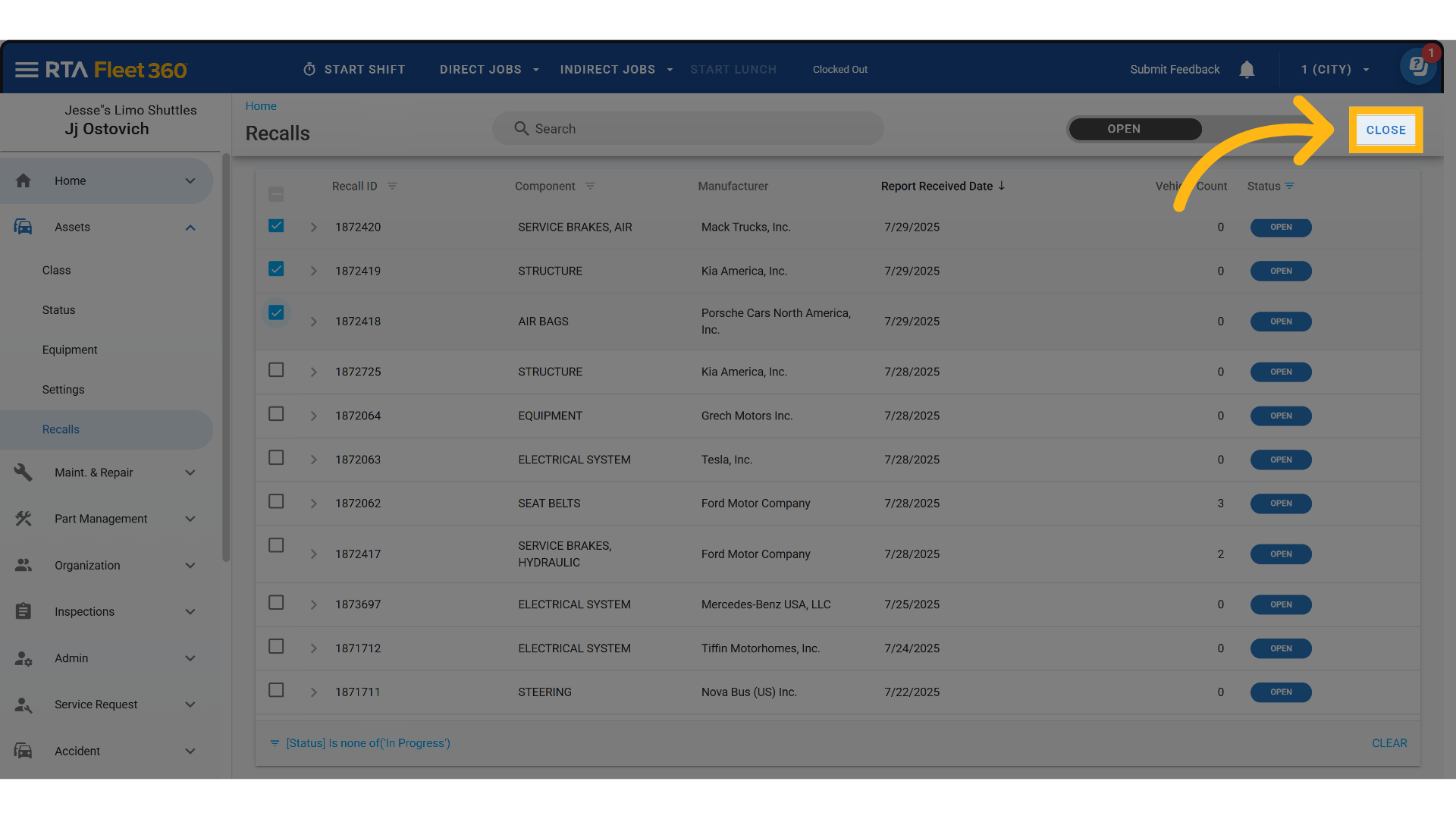Open the hamburger navigation menu
This screenshot has height=819, width=1456.
[26, 70]
